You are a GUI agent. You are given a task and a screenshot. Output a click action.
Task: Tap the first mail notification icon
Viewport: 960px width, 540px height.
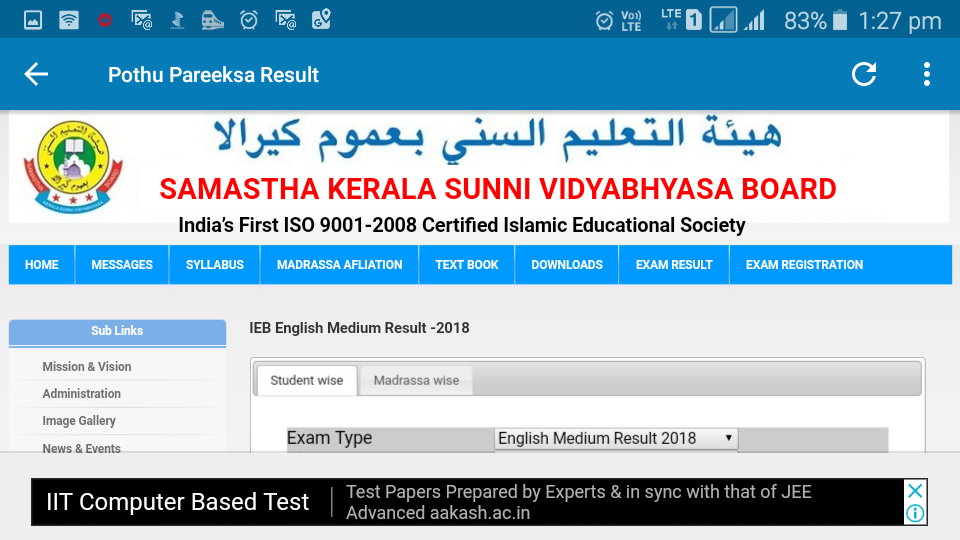pos(141,20)
